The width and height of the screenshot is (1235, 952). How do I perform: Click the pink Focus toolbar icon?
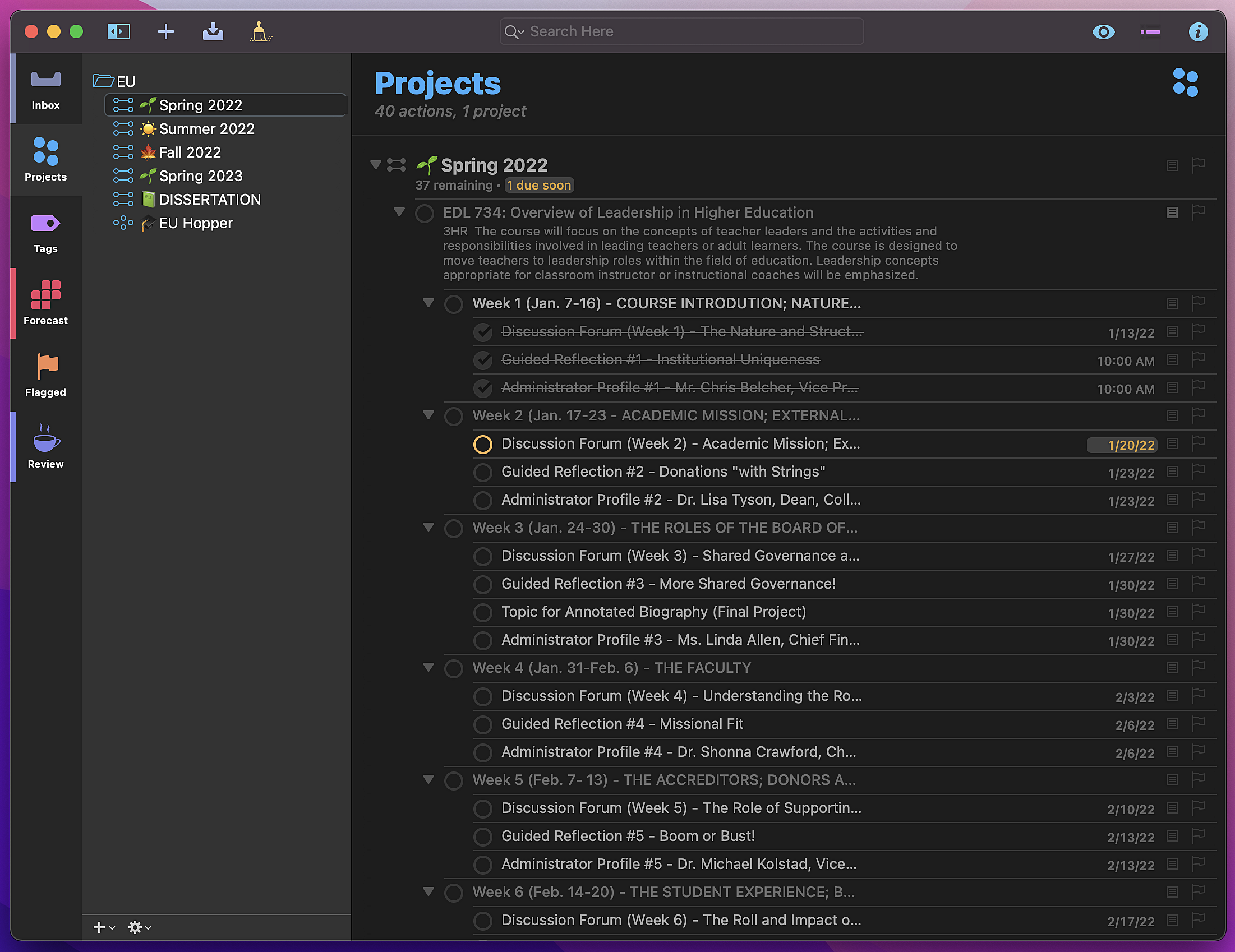pos(1150,31)
